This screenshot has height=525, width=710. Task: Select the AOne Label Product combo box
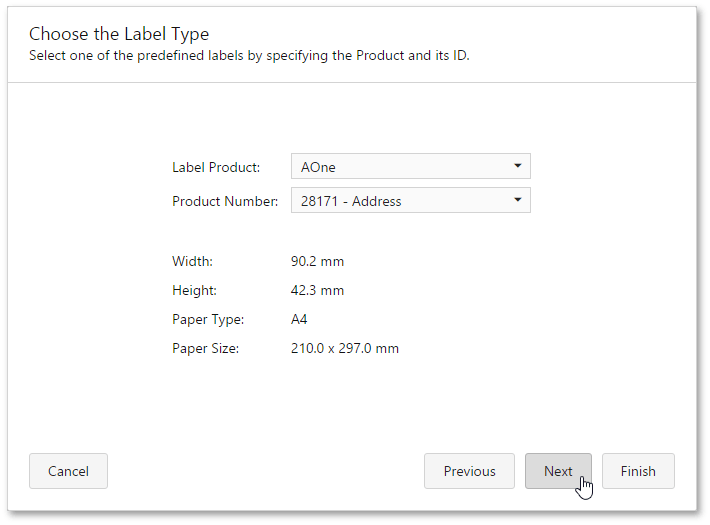coord(411,166)
